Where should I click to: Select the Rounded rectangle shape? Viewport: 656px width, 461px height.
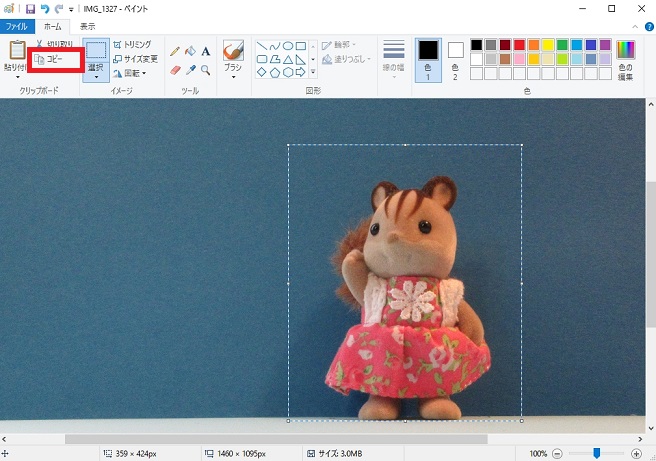(262, 59)
